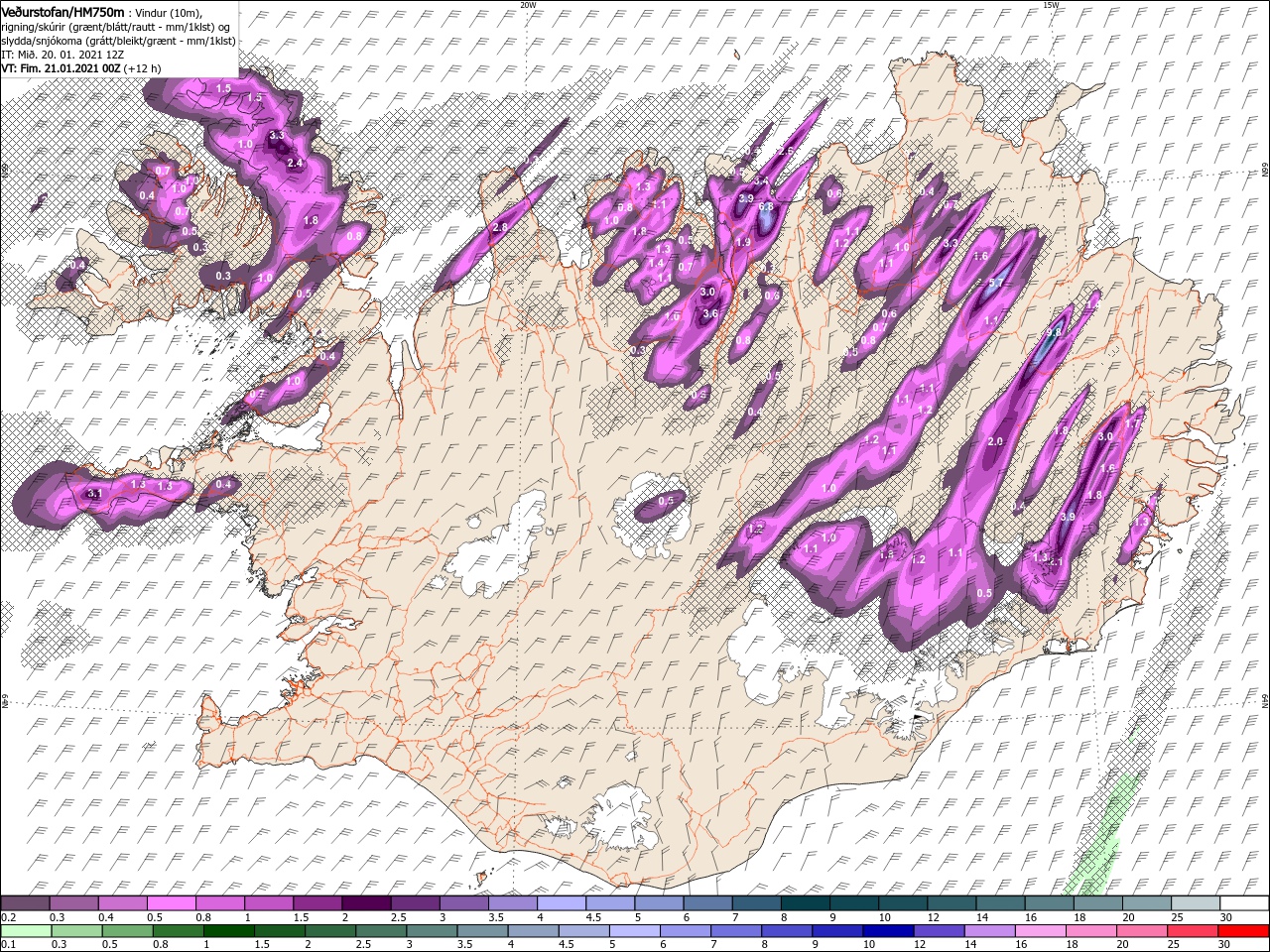This screenshot has width=1270, height=952.
Task: Pick the bottom-row 0.1 pale green swatch
Action: [25, 930]
